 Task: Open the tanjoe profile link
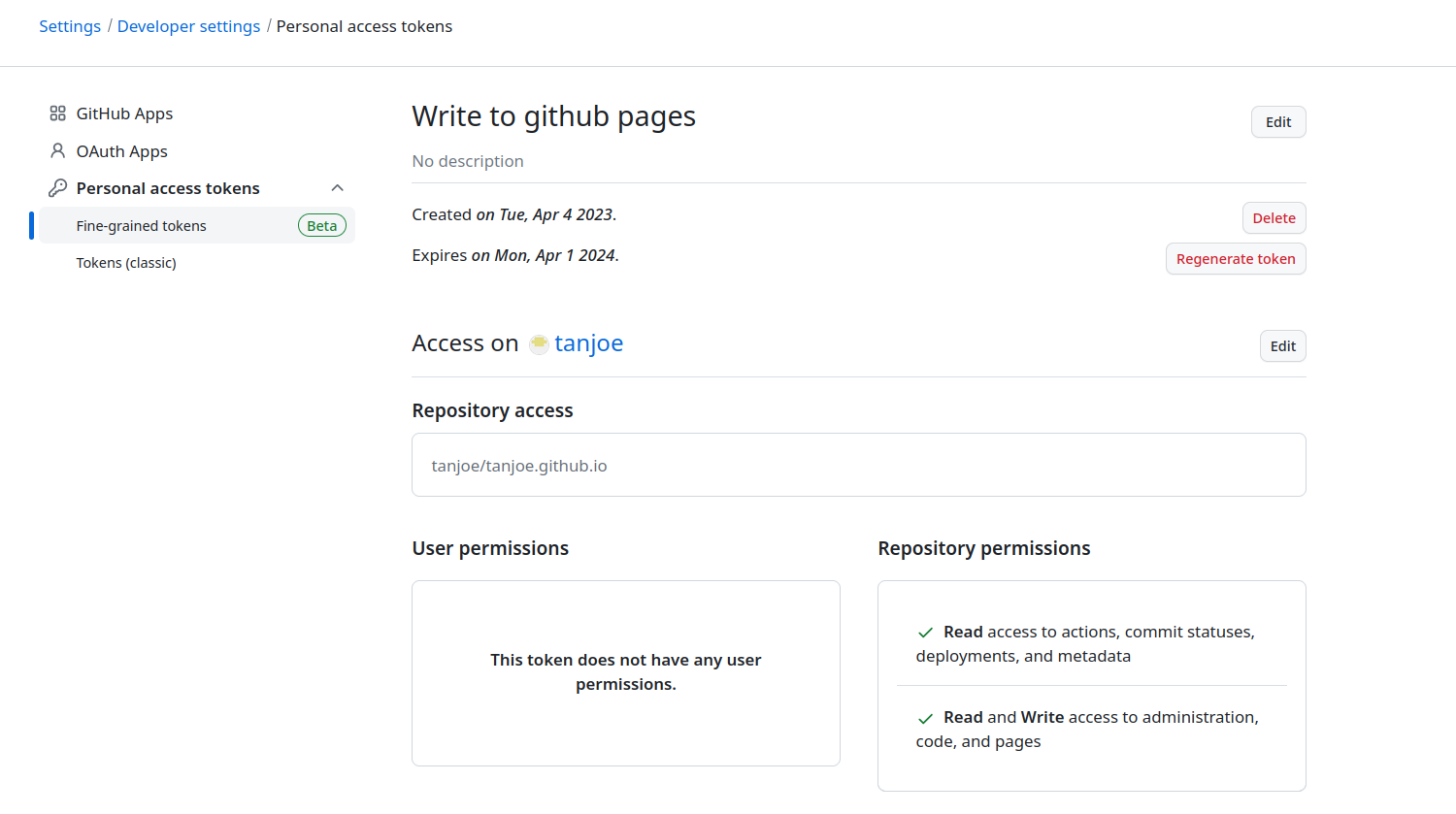(x=588, y=343)
